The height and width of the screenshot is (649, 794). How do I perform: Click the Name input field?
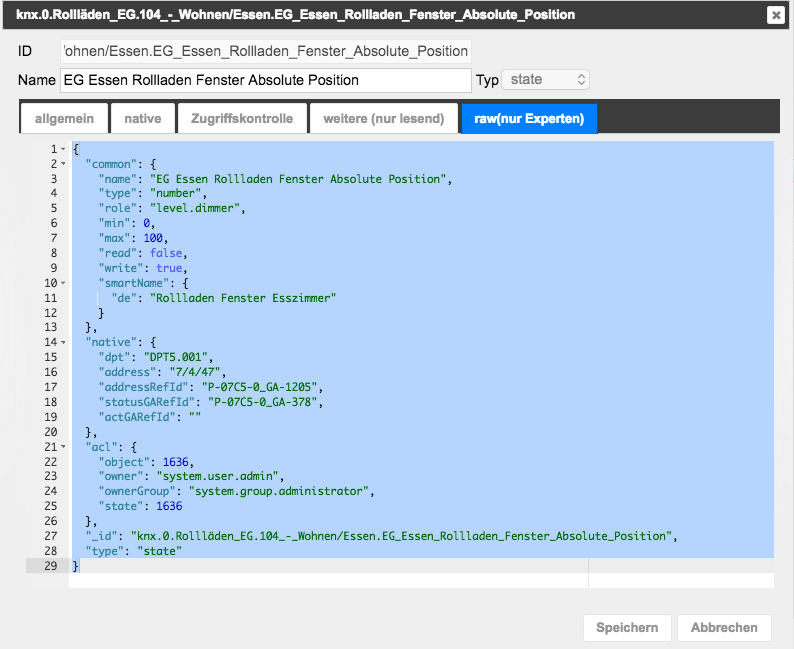266,80
